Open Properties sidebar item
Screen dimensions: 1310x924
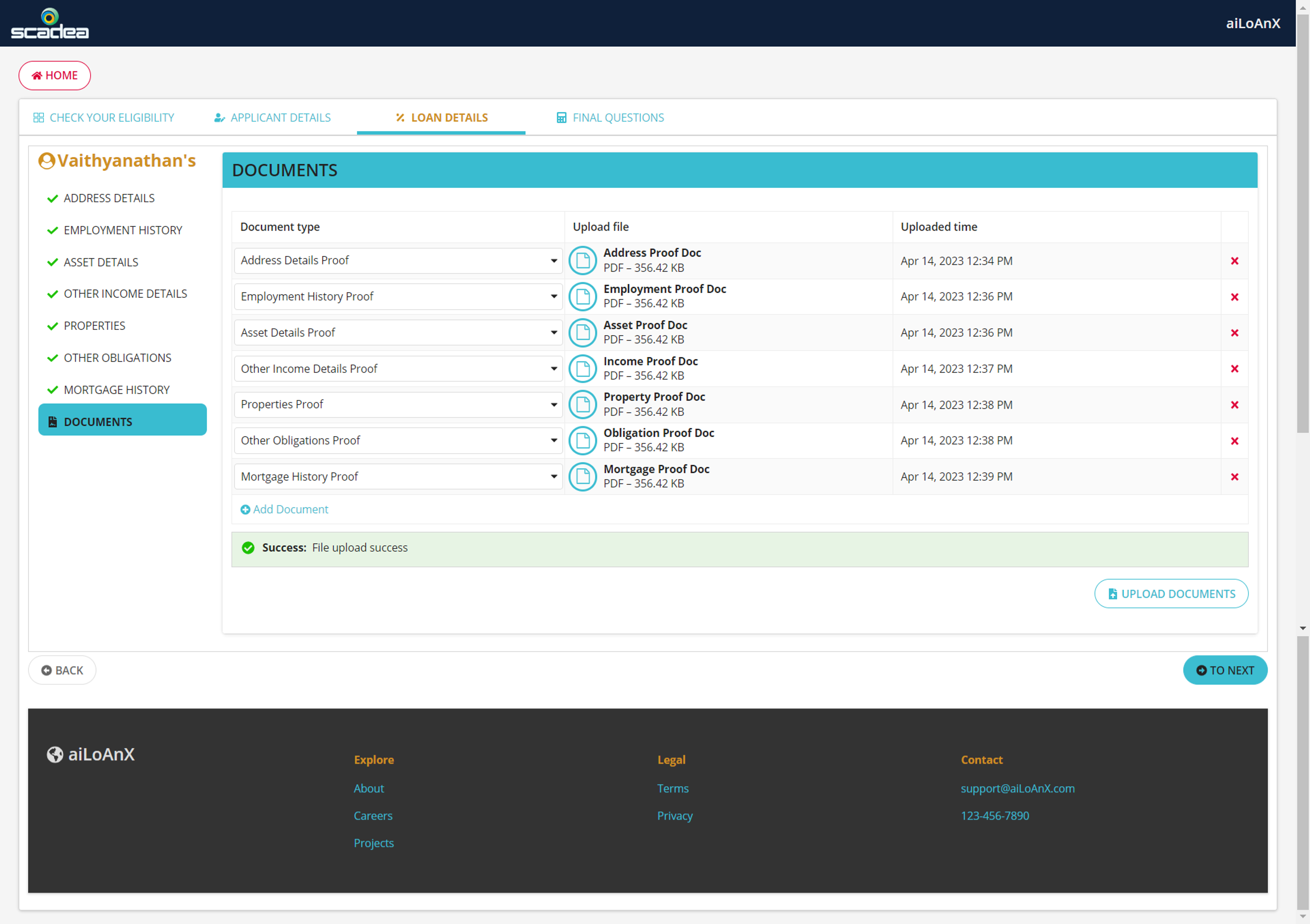[94, 326]
